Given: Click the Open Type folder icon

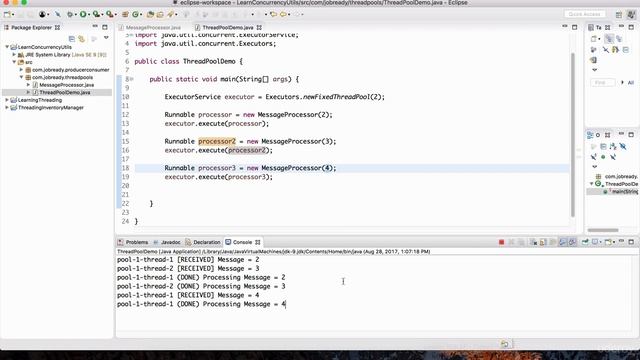Looking at the screenshot, I should coord(150,14).
